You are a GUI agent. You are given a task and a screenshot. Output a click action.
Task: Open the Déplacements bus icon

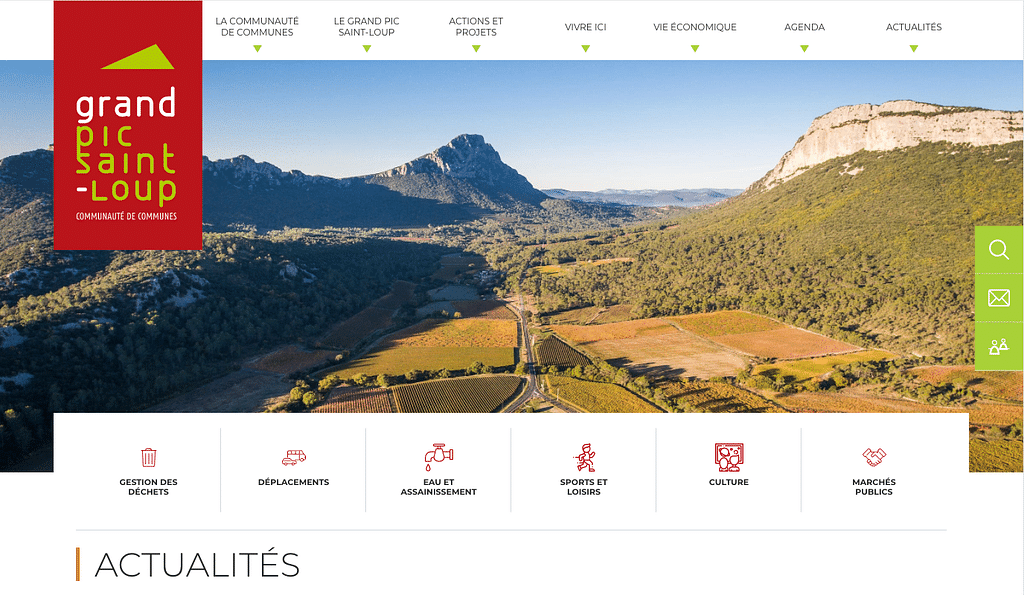point(294,457)
